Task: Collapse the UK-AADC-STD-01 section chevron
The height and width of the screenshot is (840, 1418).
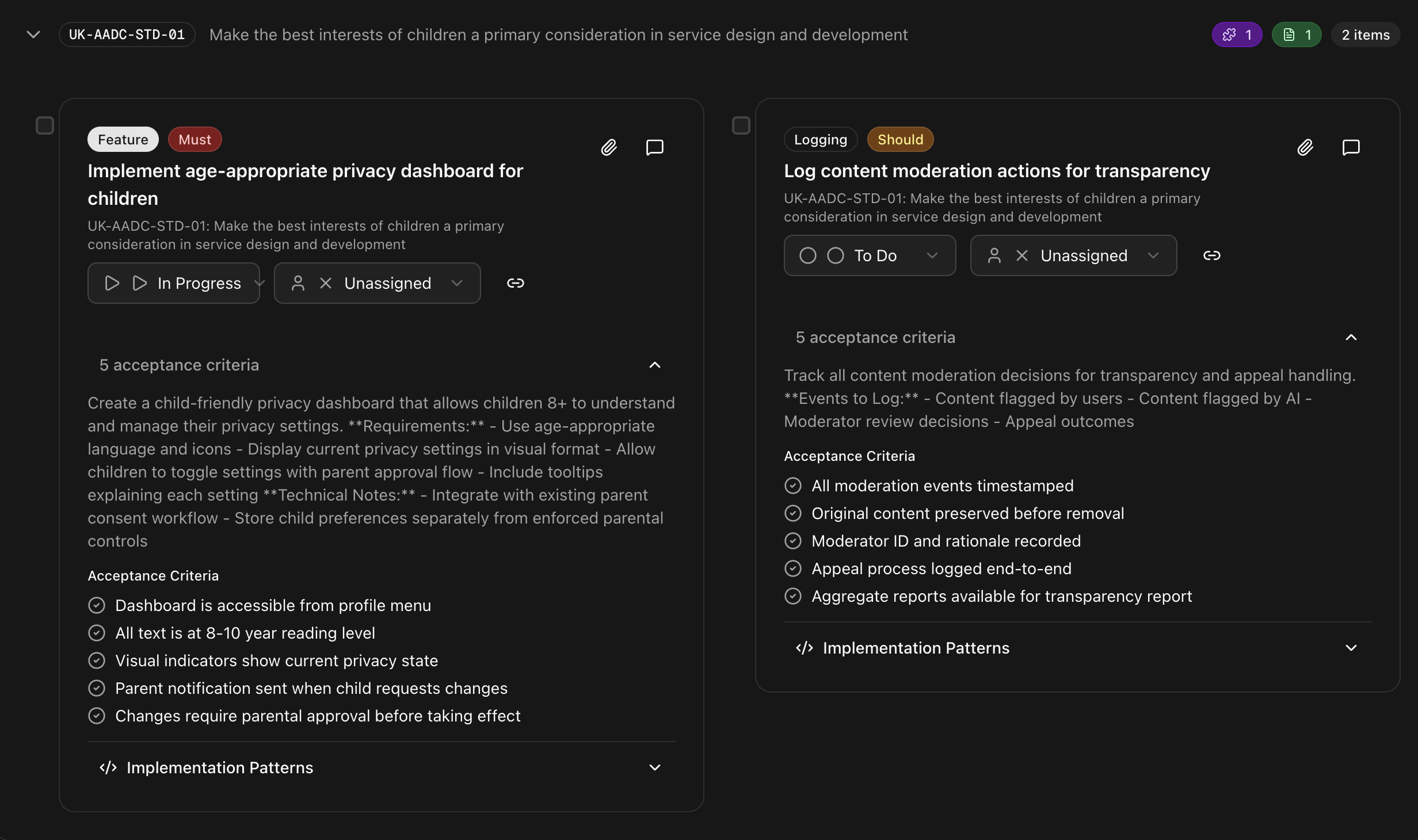Action: pos(33,35)
